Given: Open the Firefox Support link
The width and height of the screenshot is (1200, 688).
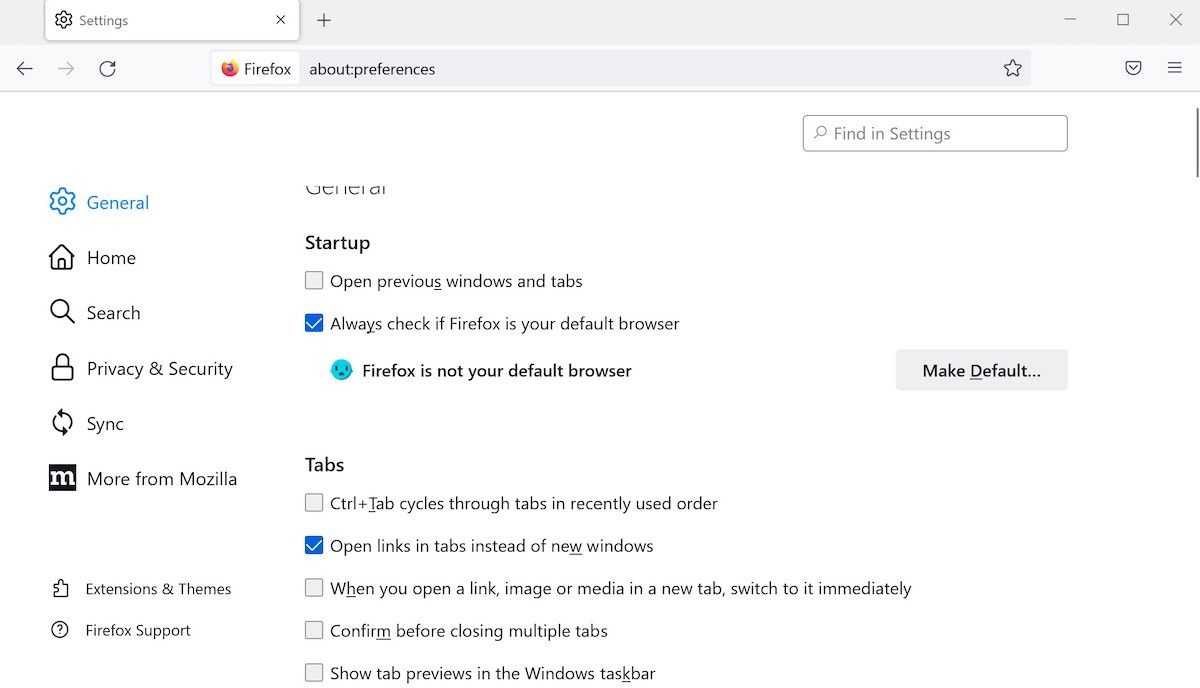Looking at the screenshot, I should tap(137, 631).
